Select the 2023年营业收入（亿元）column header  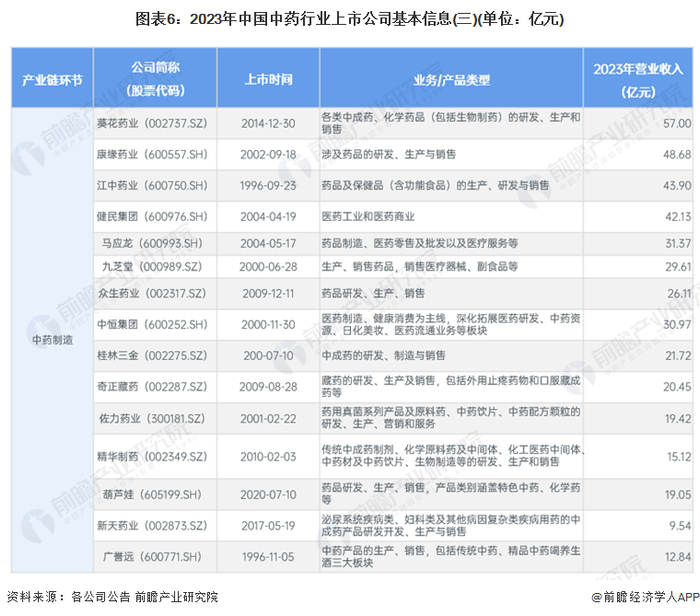click(638, 80)
